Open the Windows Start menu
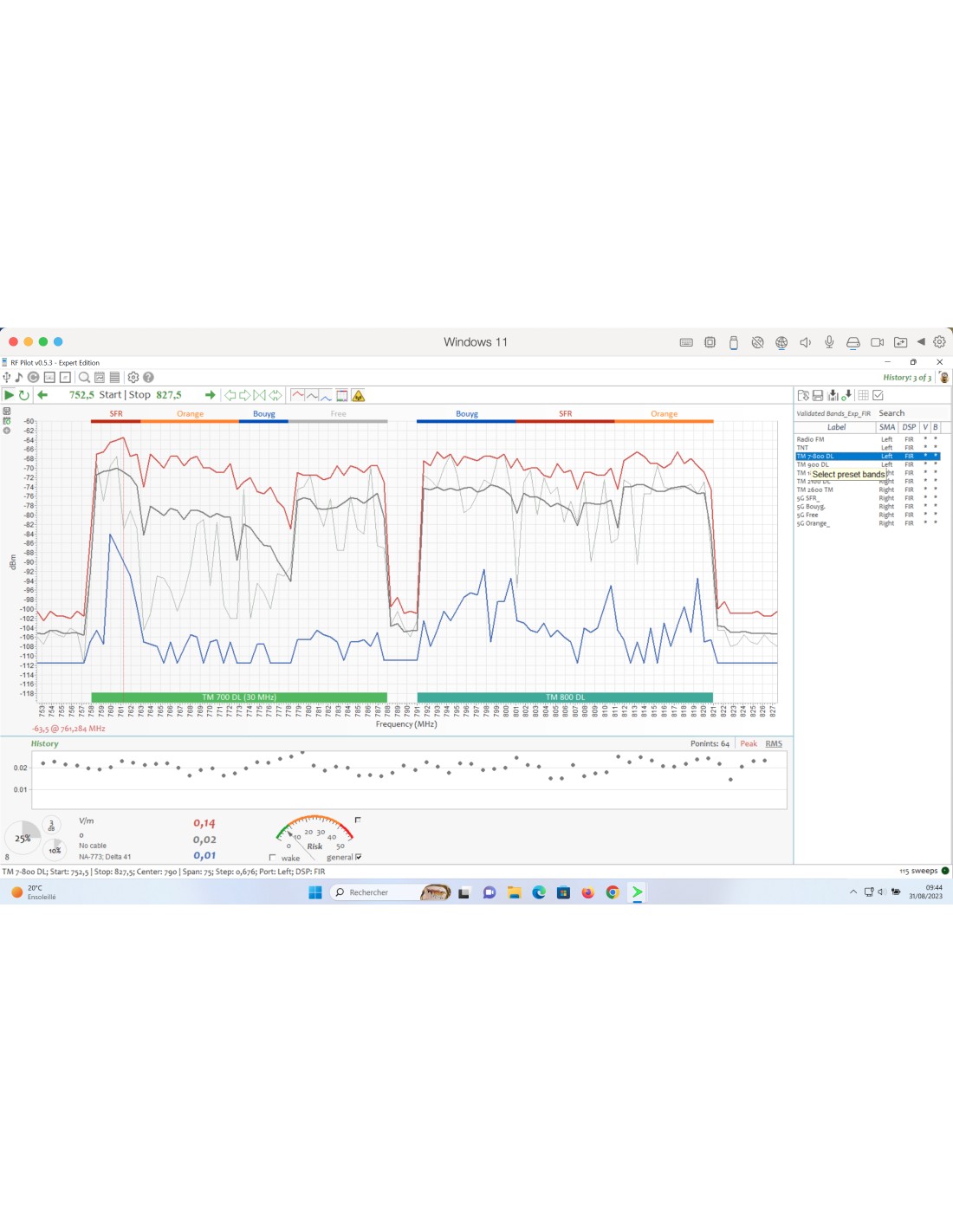This screenshot has width=953, height=1232. coord(315,892)
